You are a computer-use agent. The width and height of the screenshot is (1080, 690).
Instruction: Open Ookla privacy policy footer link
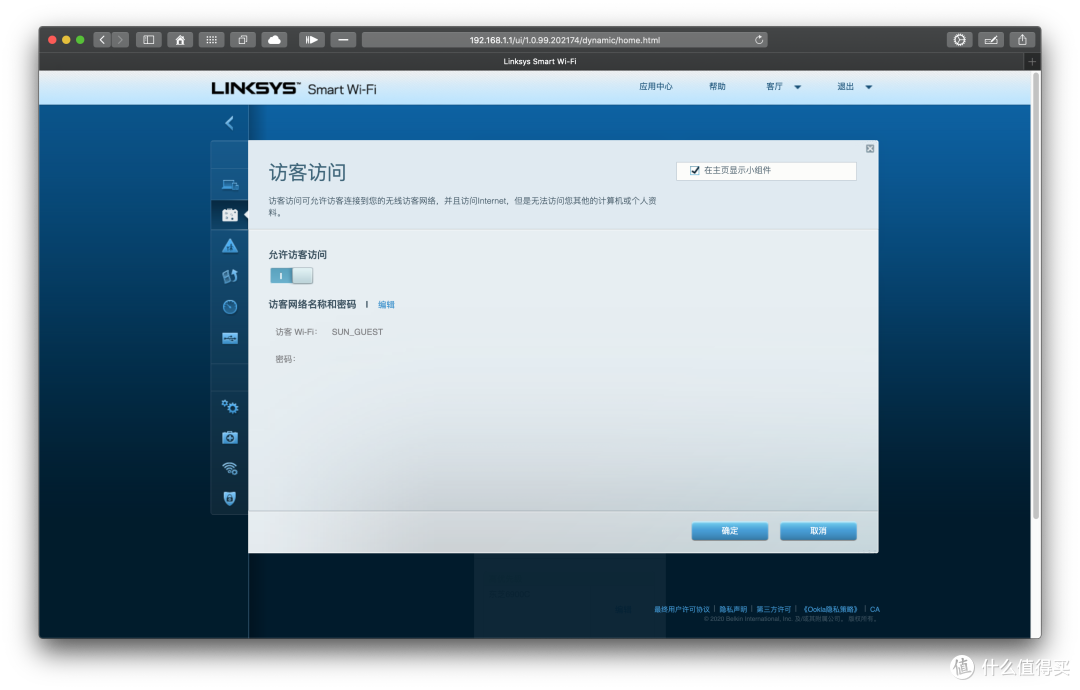[830, 609]
